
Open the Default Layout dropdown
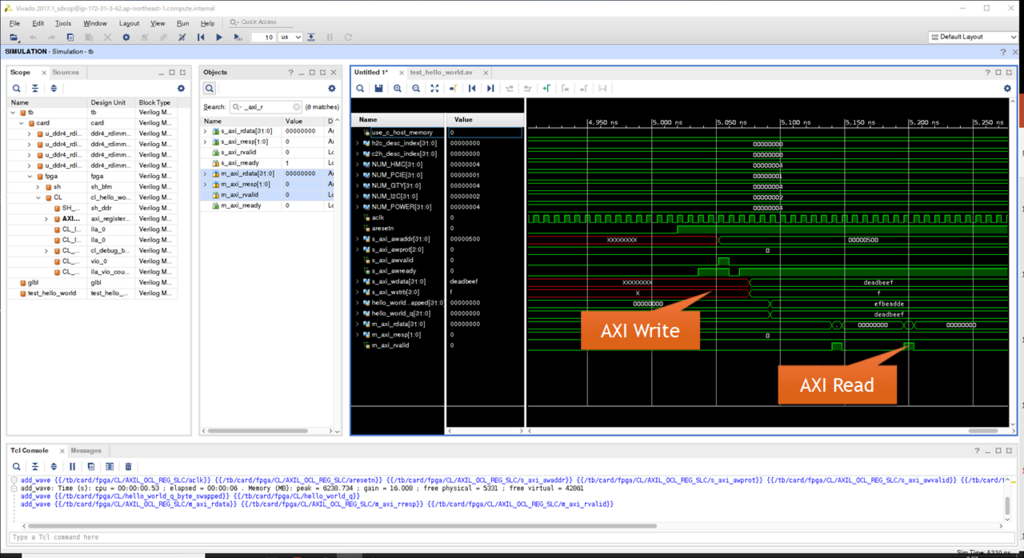tap(973, 37)
